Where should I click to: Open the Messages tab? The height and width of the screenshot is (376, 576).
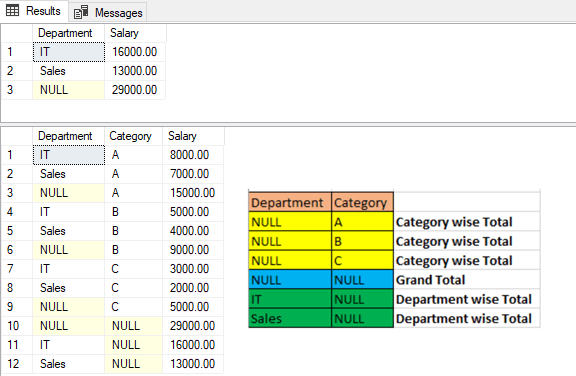(108, 12)
